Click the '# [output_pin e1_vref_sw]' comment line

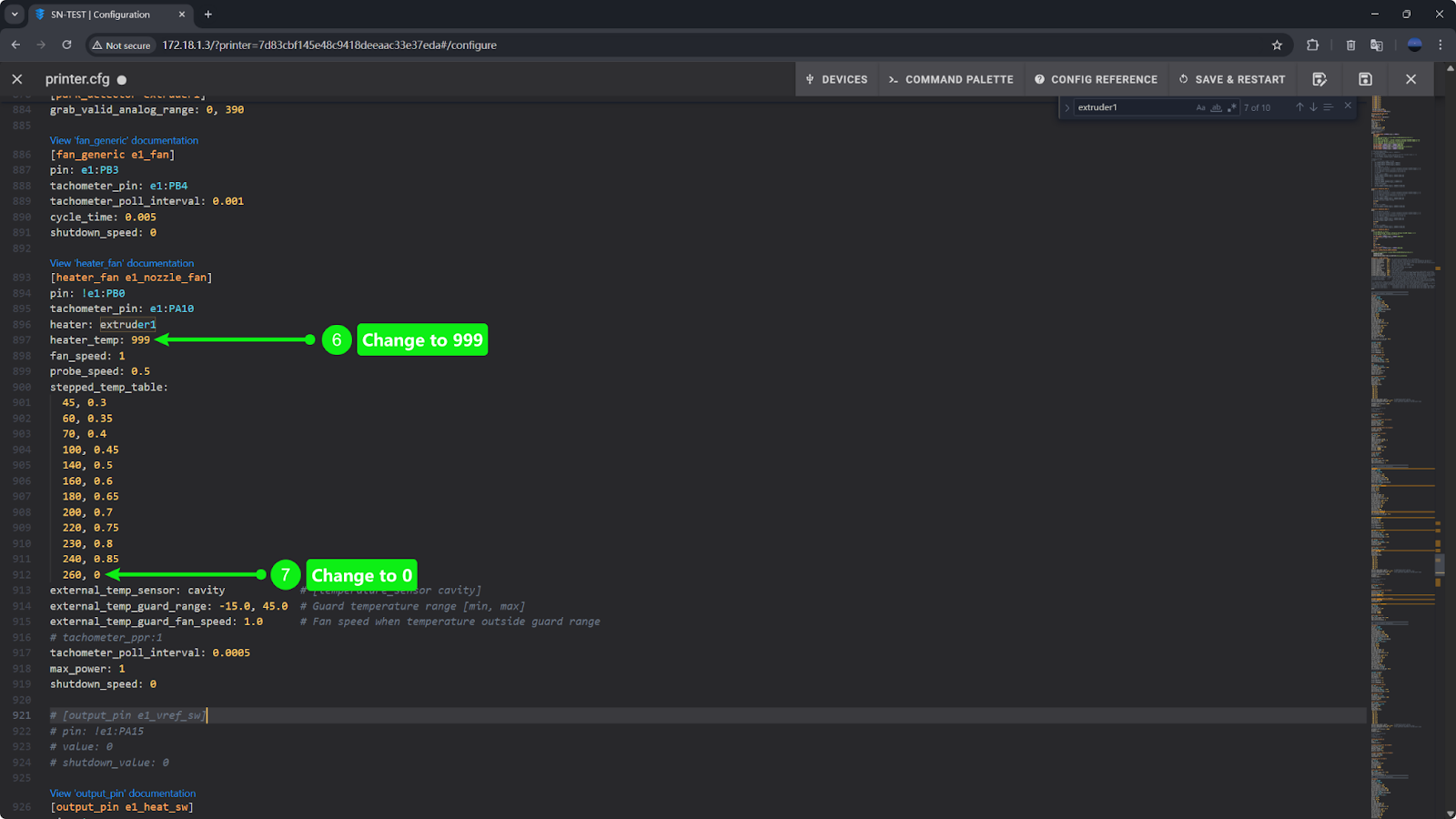click(x=128, y=715)
